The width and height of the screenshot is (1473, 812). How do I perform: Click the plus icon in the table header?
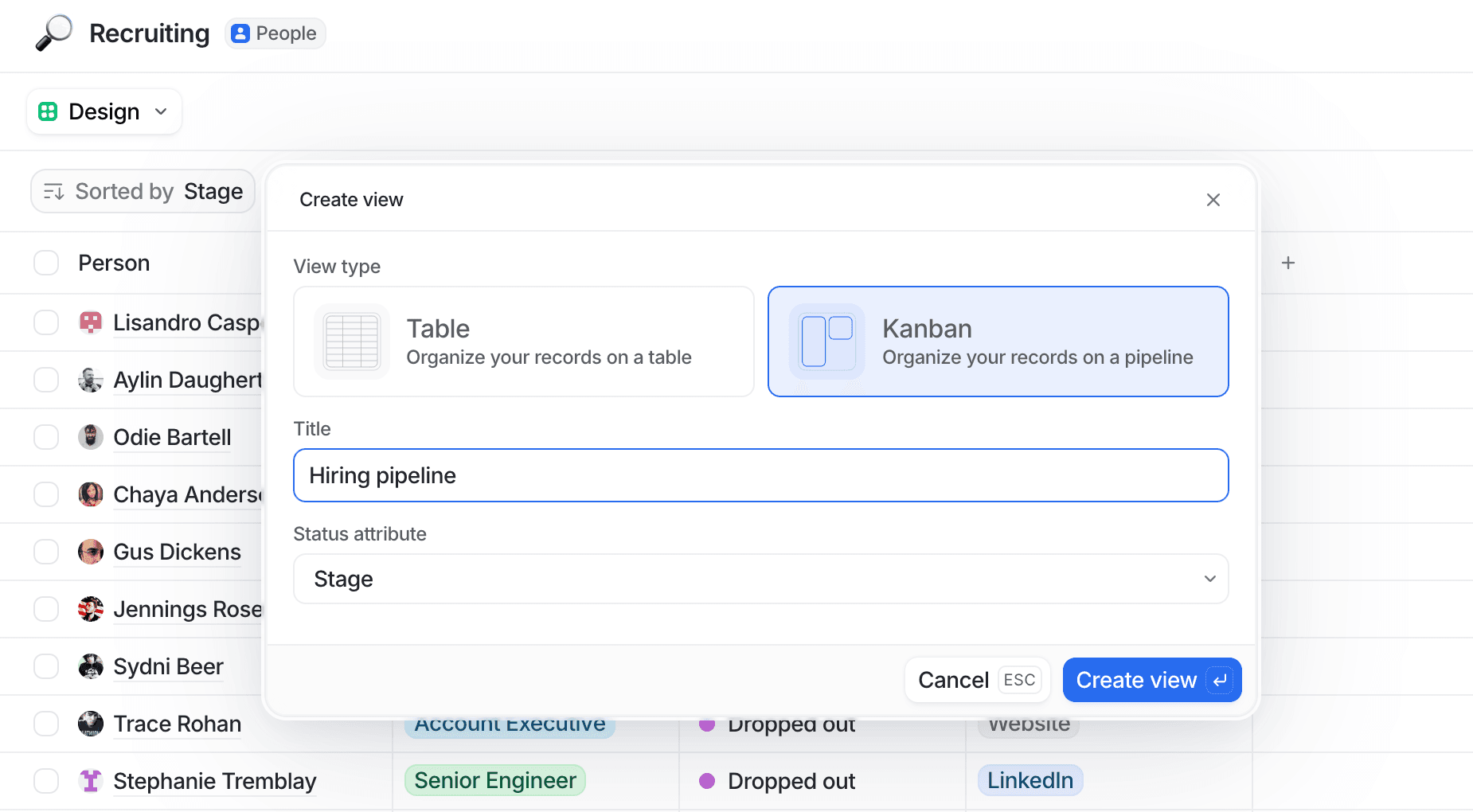pos(1287,262)
